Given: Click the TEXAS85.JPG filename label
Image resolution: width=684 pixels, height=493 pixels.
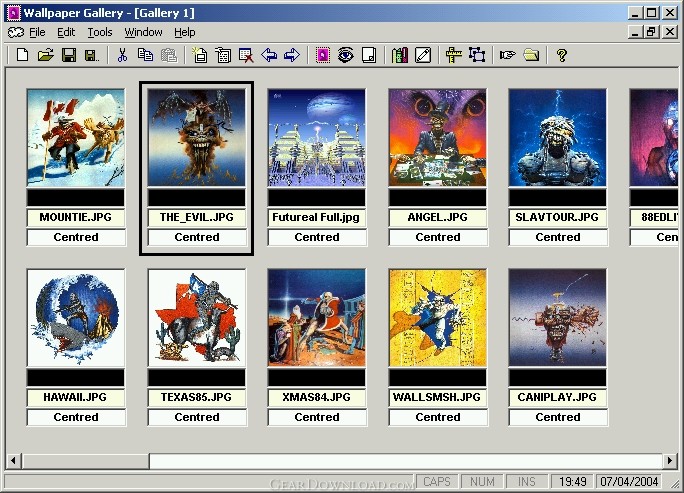Looking at the screenshot, I should (x=196, y=397).
